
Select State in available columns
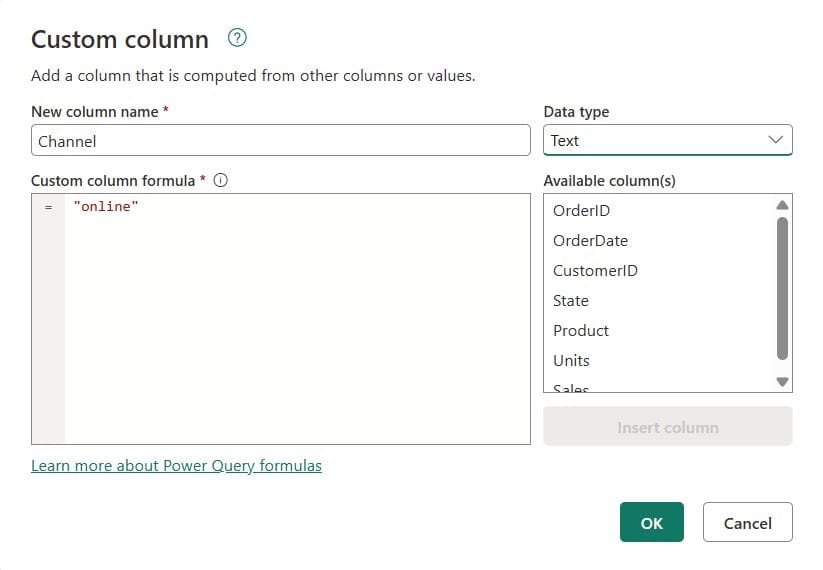[571, 300]
